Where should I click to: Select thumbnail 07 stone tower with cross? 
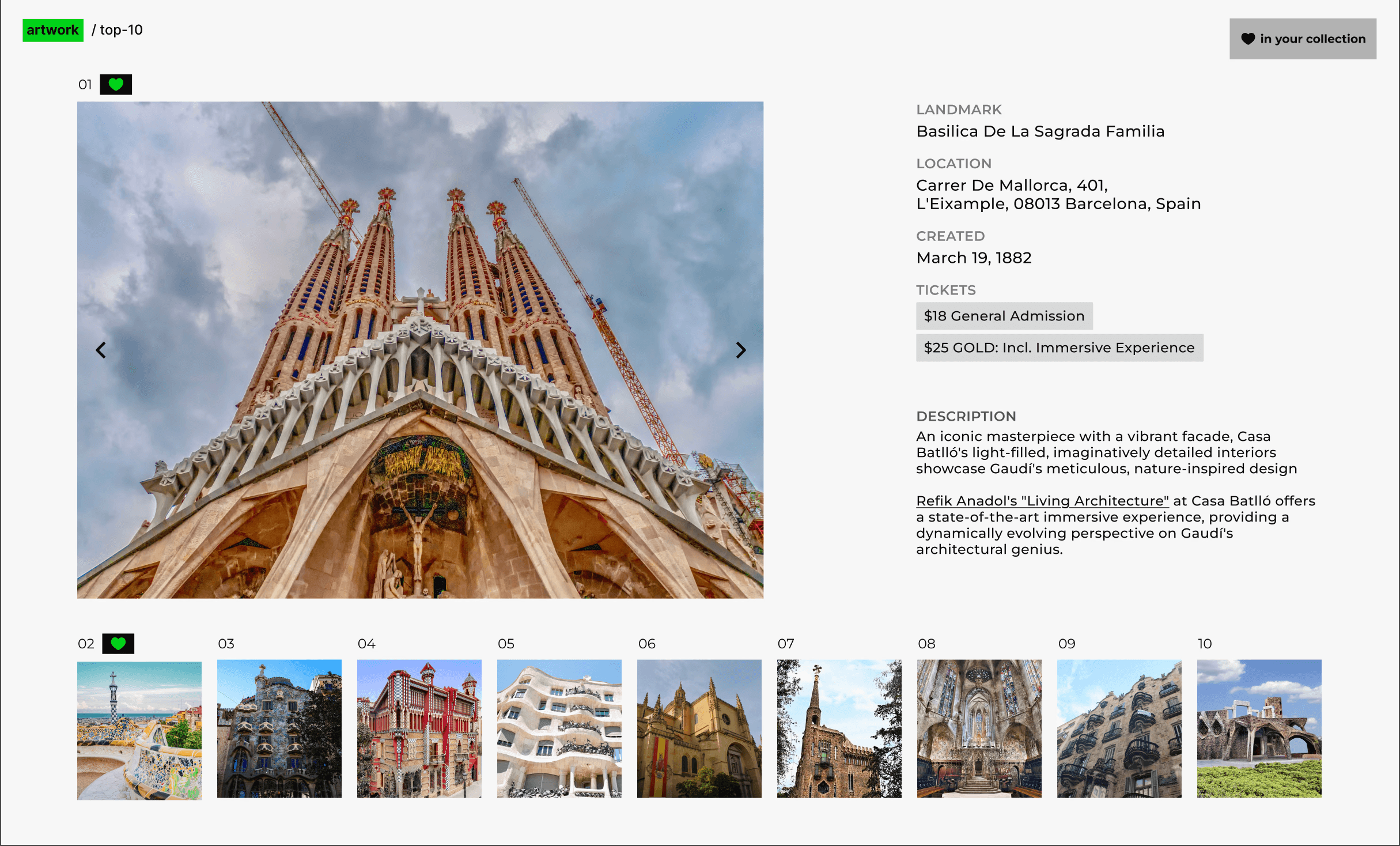839,728
